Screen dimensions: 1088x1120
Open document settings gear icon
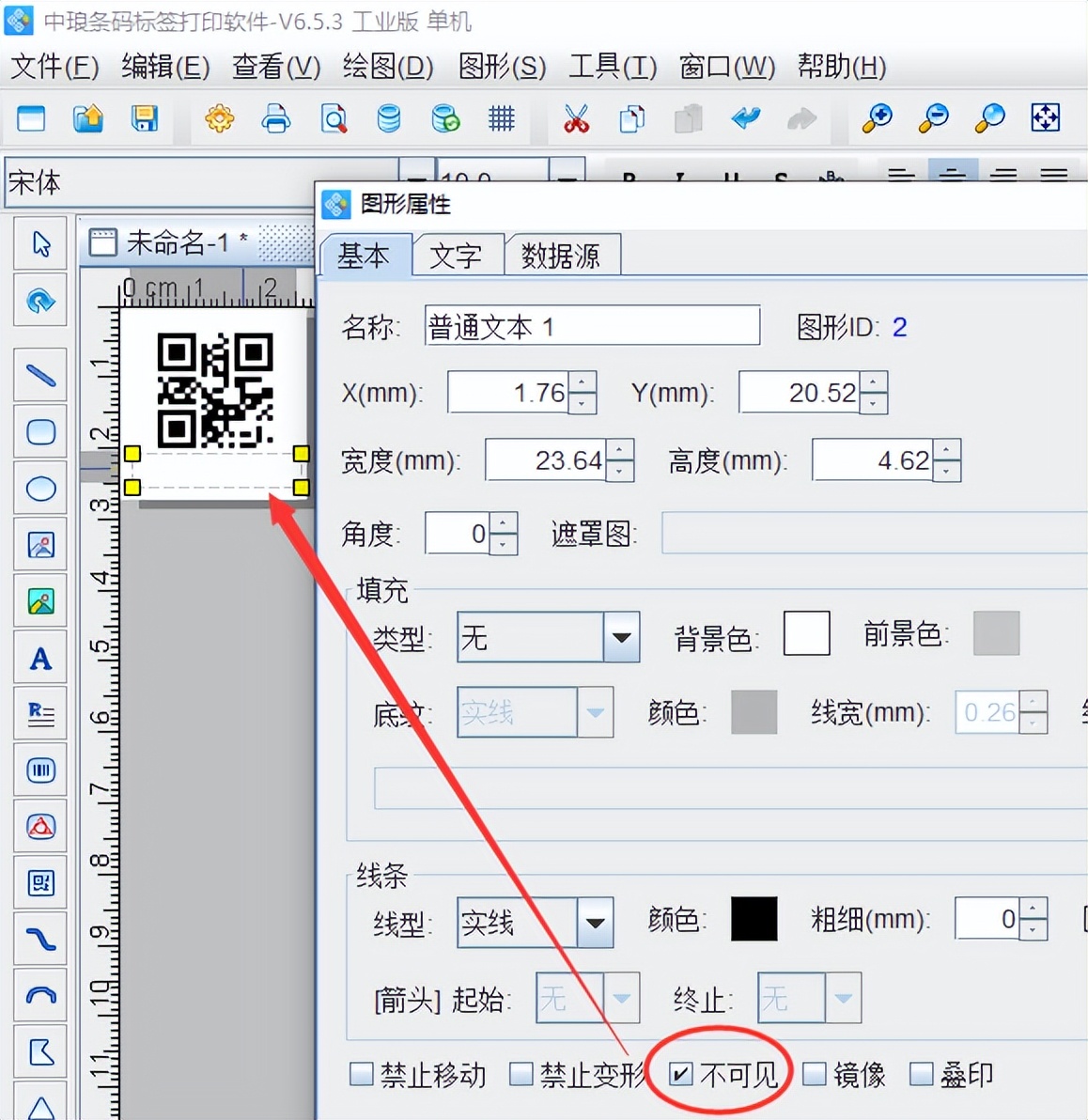(x=219, y=118)
